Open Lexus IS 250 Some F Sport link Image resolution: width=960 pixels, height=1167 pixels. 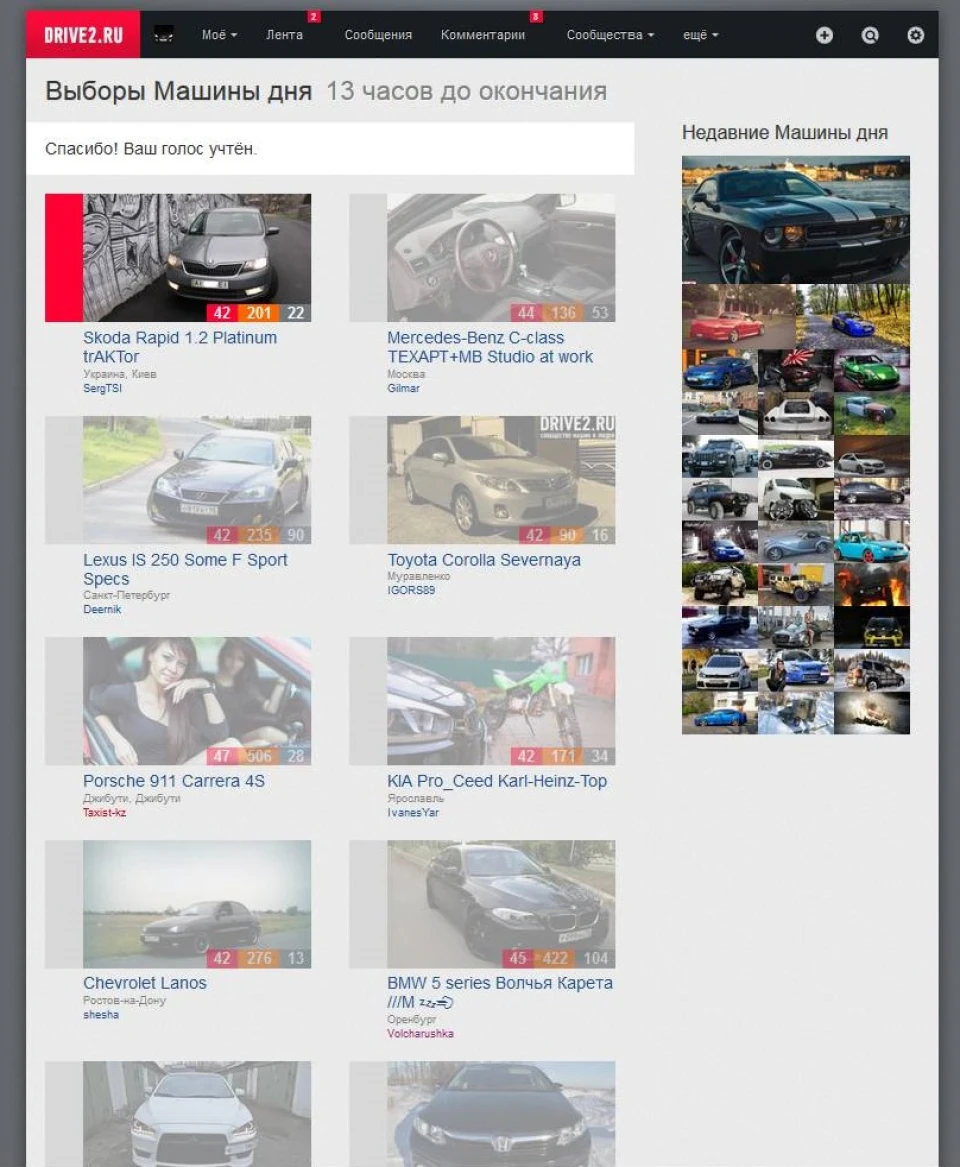coord(185,569)
